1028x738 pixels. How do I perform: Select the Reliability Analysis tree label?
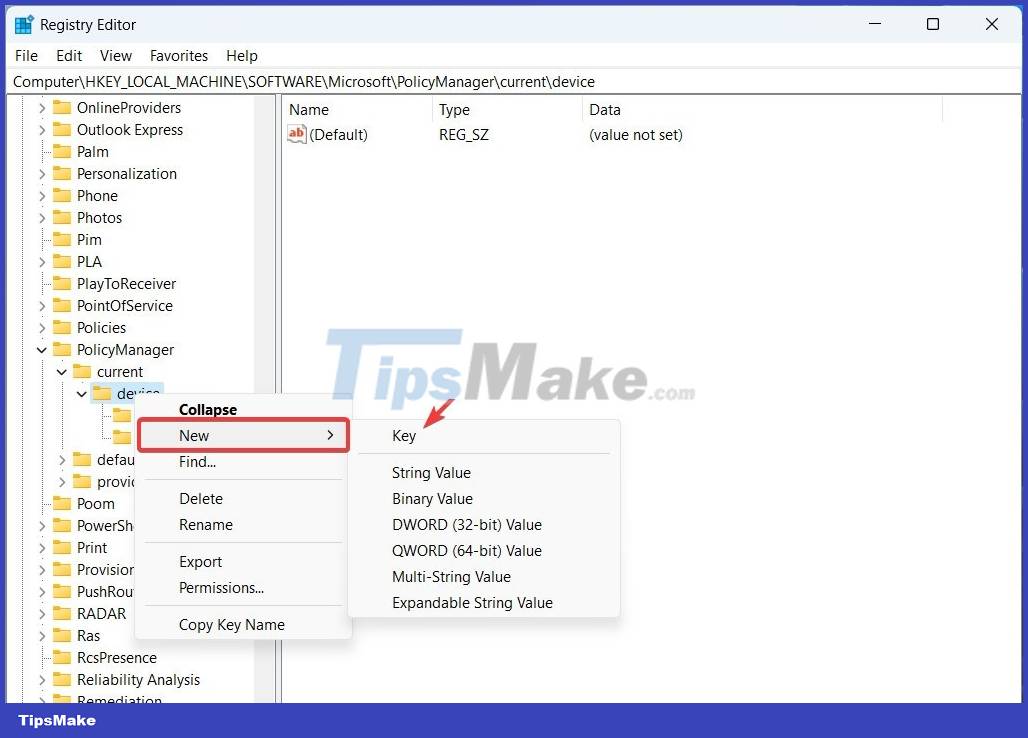pos(138,680)
